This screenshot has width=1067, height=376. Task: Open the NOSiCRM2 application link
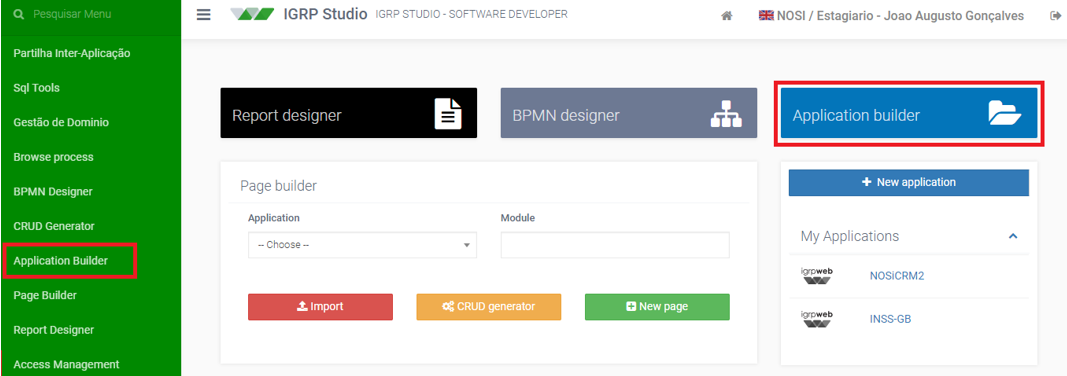tap(897, 276)
